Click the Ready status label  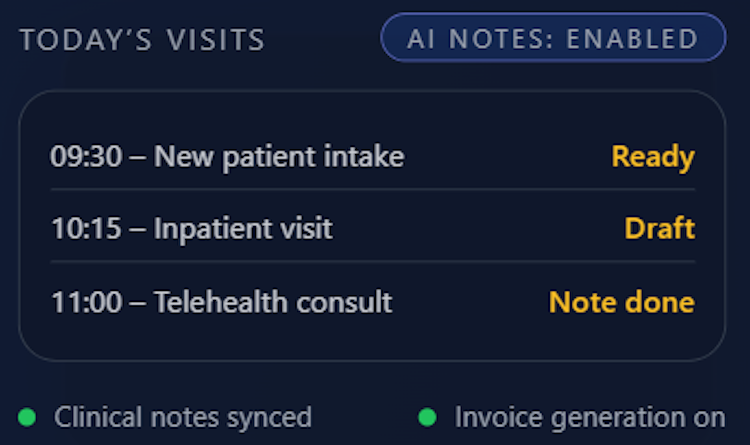pyautogui.click(x=653, y=157)
